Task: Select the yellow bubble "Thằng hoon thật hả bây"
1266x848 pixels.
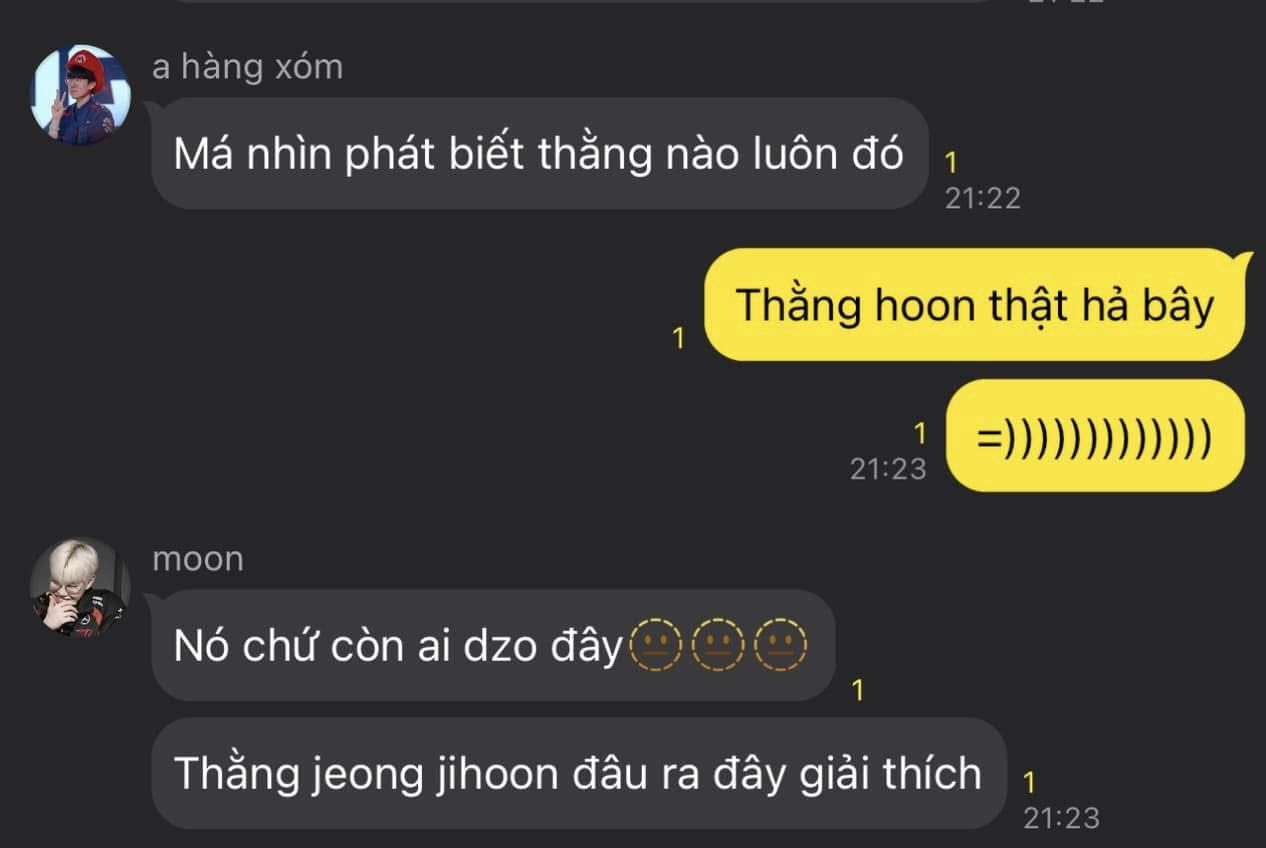Action: (975, 304)
